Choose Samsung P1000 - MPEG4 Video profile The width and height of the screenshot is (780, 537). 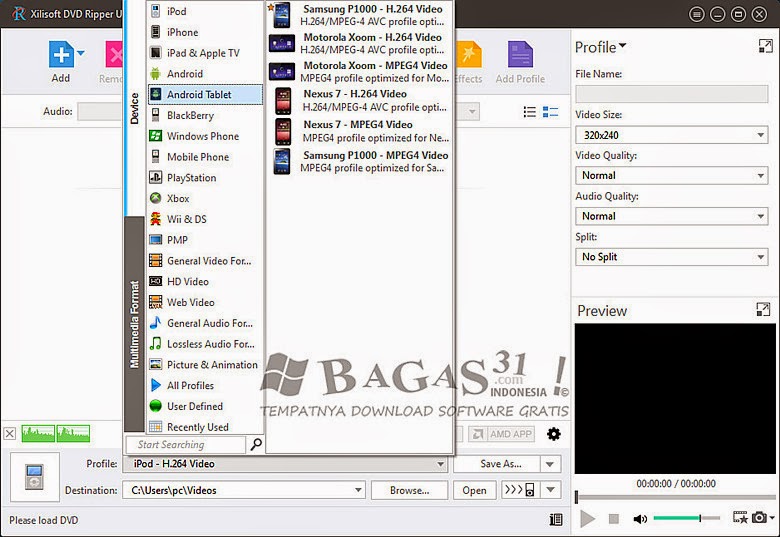[x=360, y=162]
